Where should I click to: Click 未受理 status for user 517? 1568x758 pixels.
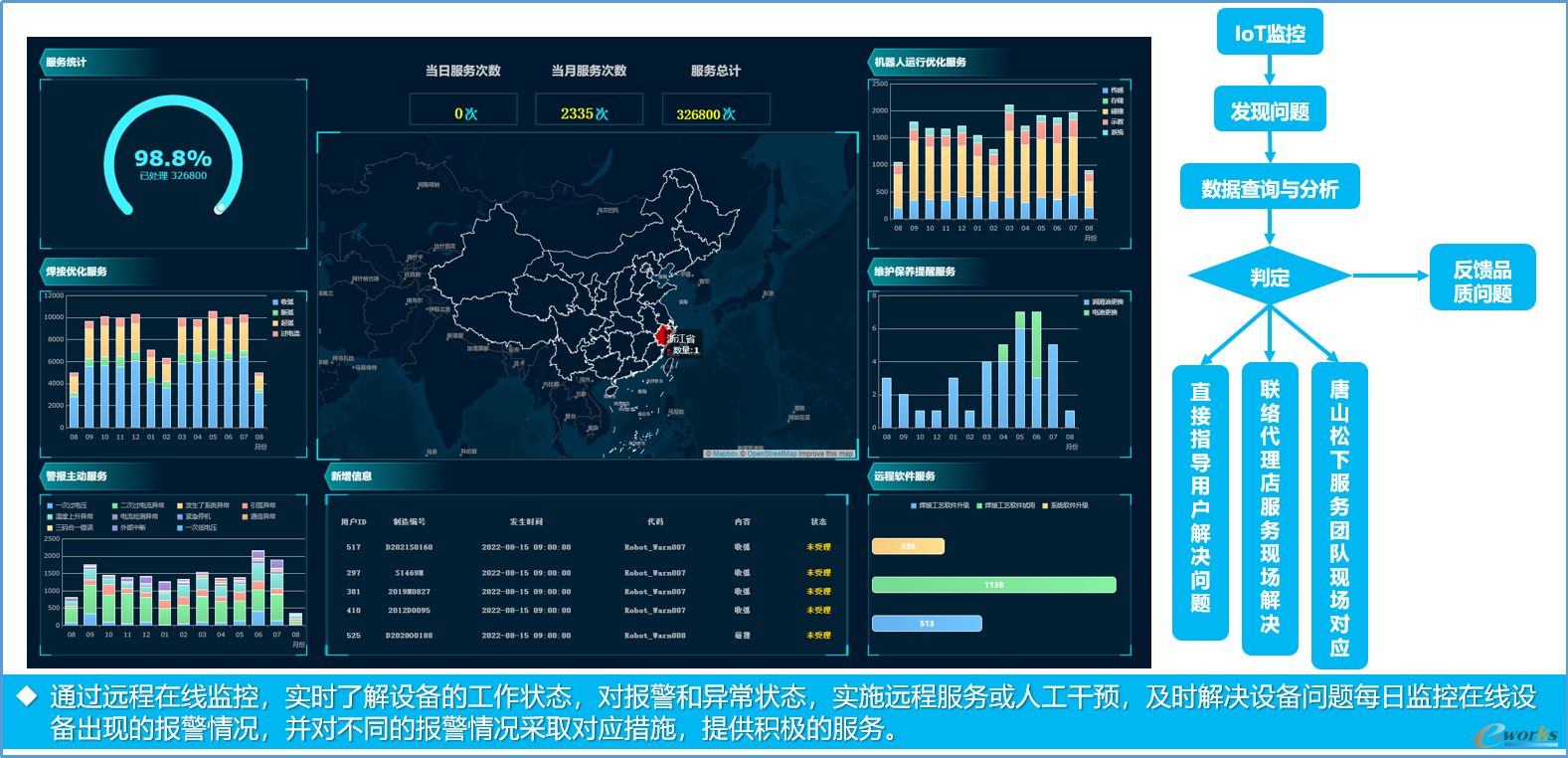(818, 547)
